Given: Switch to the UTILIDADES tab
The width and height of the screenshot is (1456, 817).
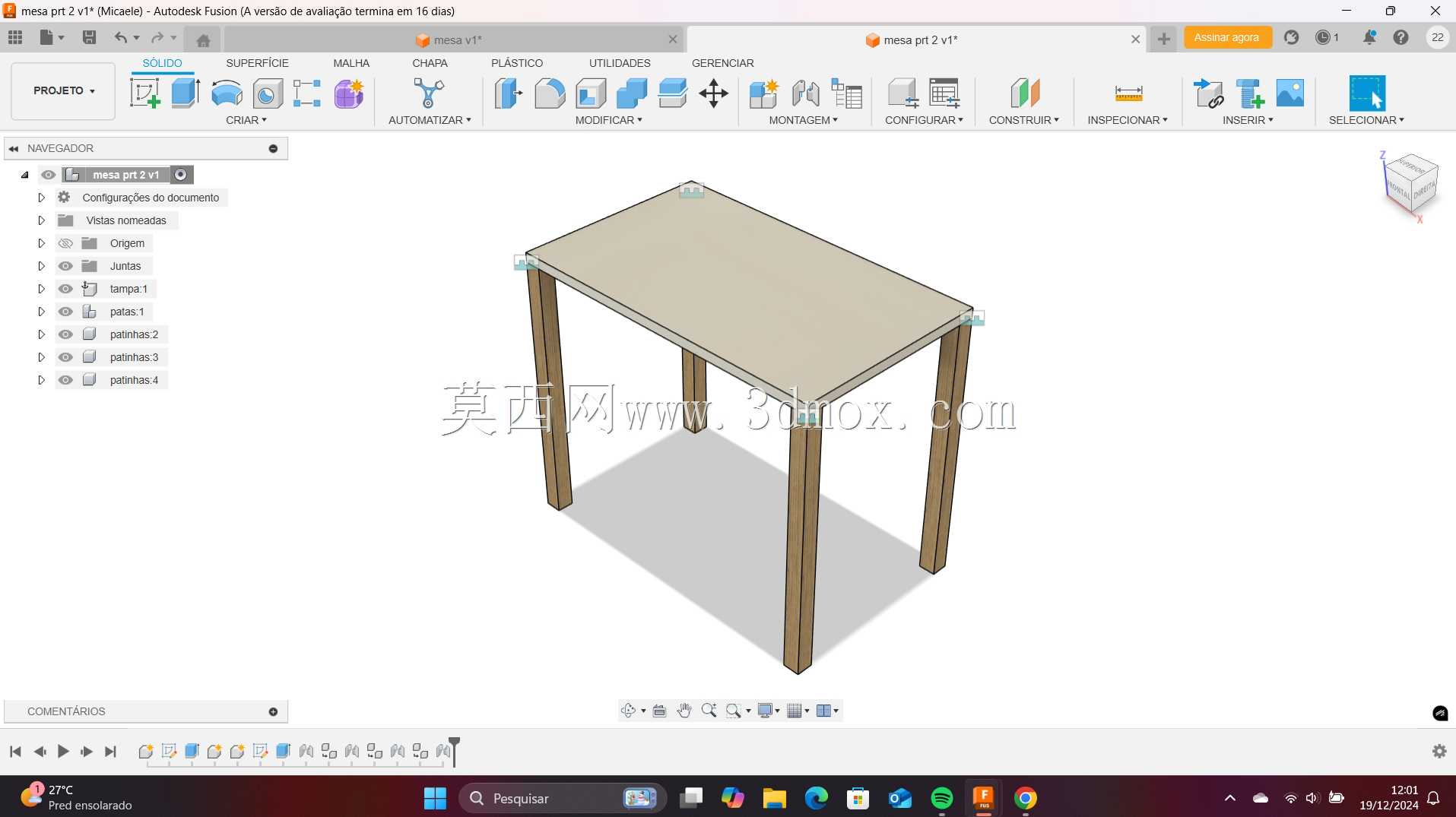Looking at the screenshot, I should (620, 63).
